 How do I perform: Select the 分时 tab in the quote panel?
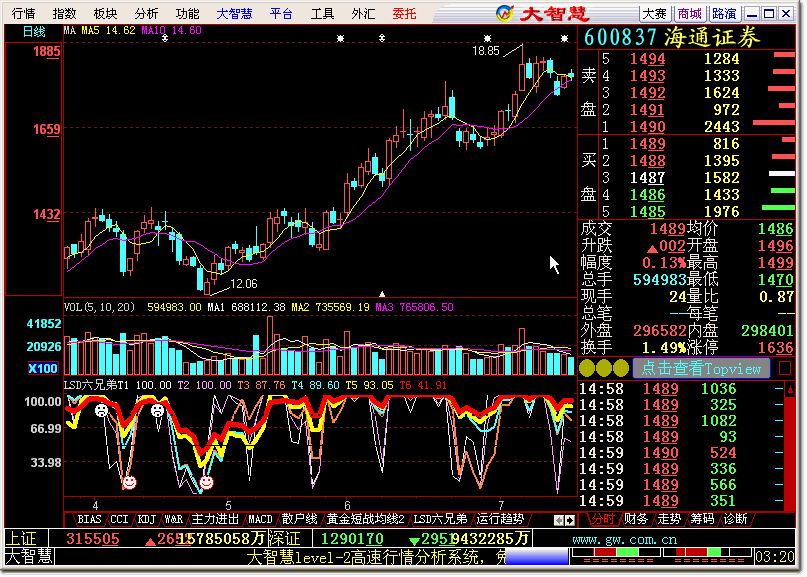(603, 519)
